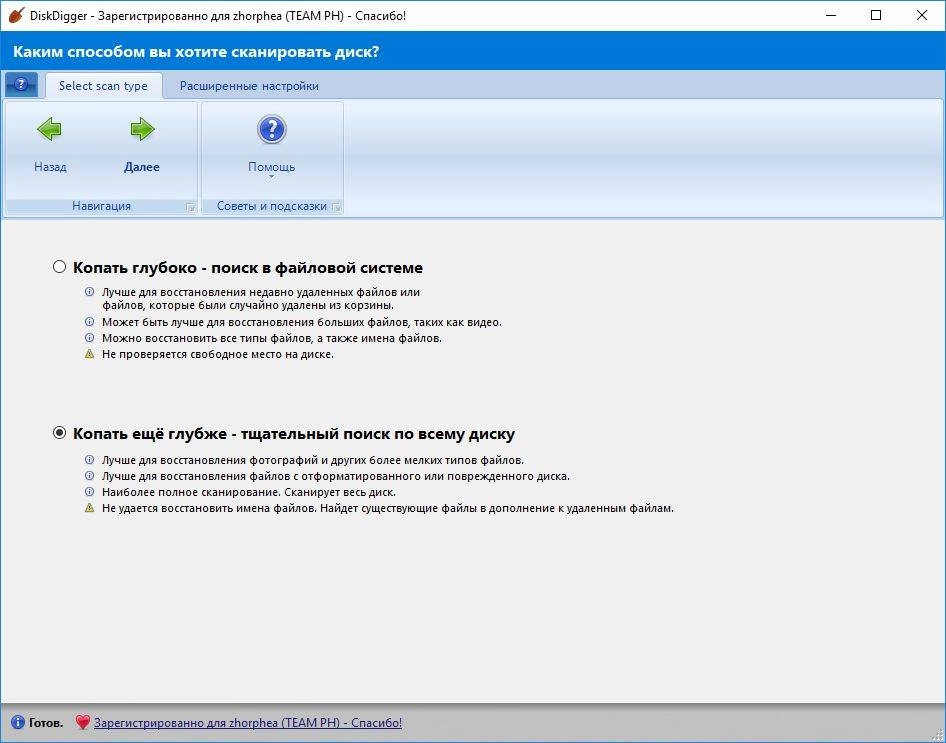Open the blue Help question mark icon
This screenshot has width=946, height=743.
(x=271, y=129)
